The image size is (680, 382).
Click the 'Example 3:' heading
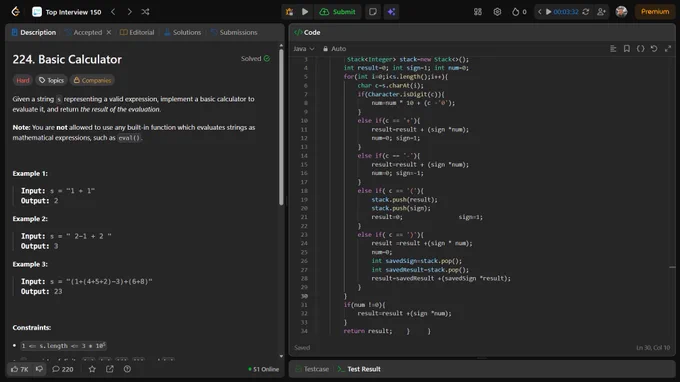tap(30, 264)
